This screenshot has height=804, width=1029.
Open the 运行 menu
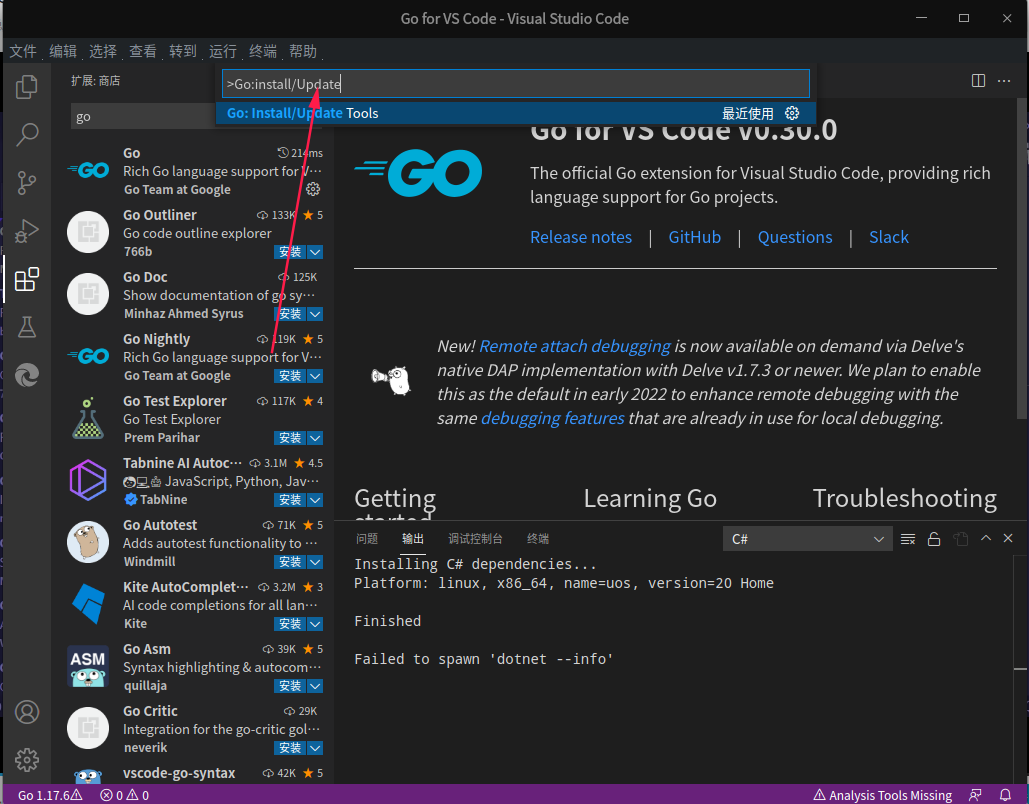pos(223,51)
